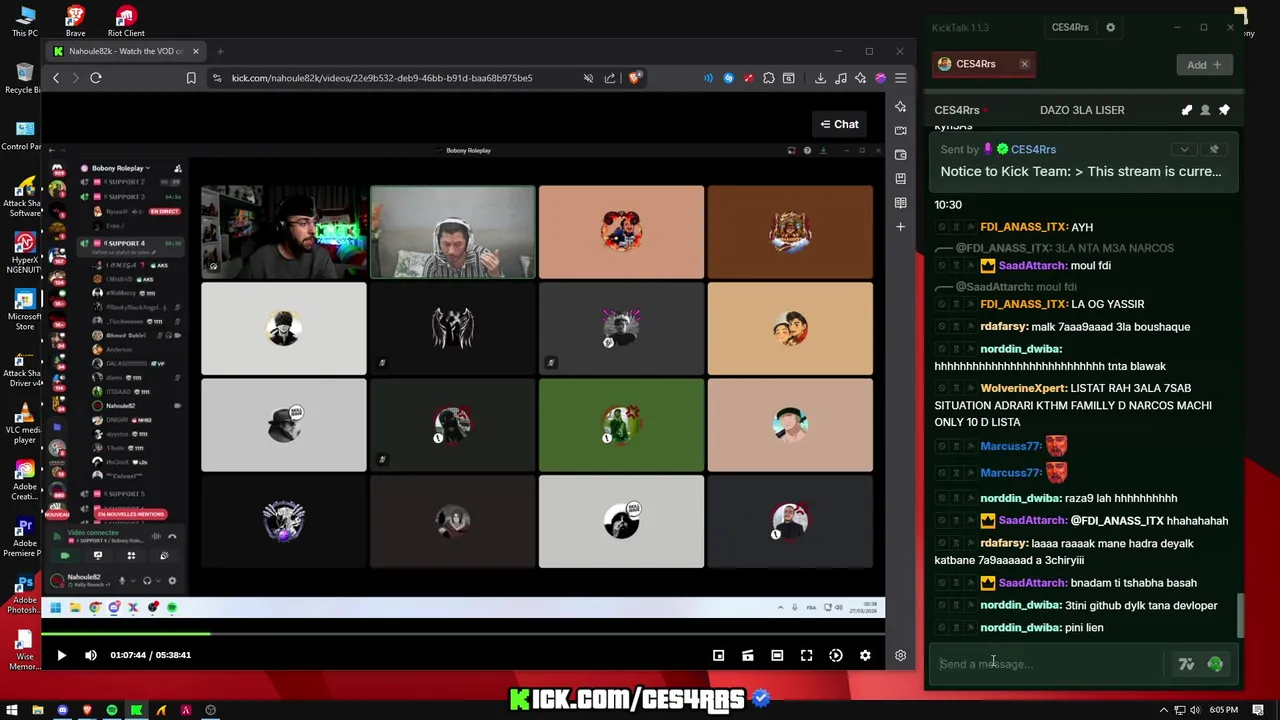Viewport: 1280px width, 720px height.
Task: Open Discord from Windows taskbar
Action: click(x=62, y=710)
